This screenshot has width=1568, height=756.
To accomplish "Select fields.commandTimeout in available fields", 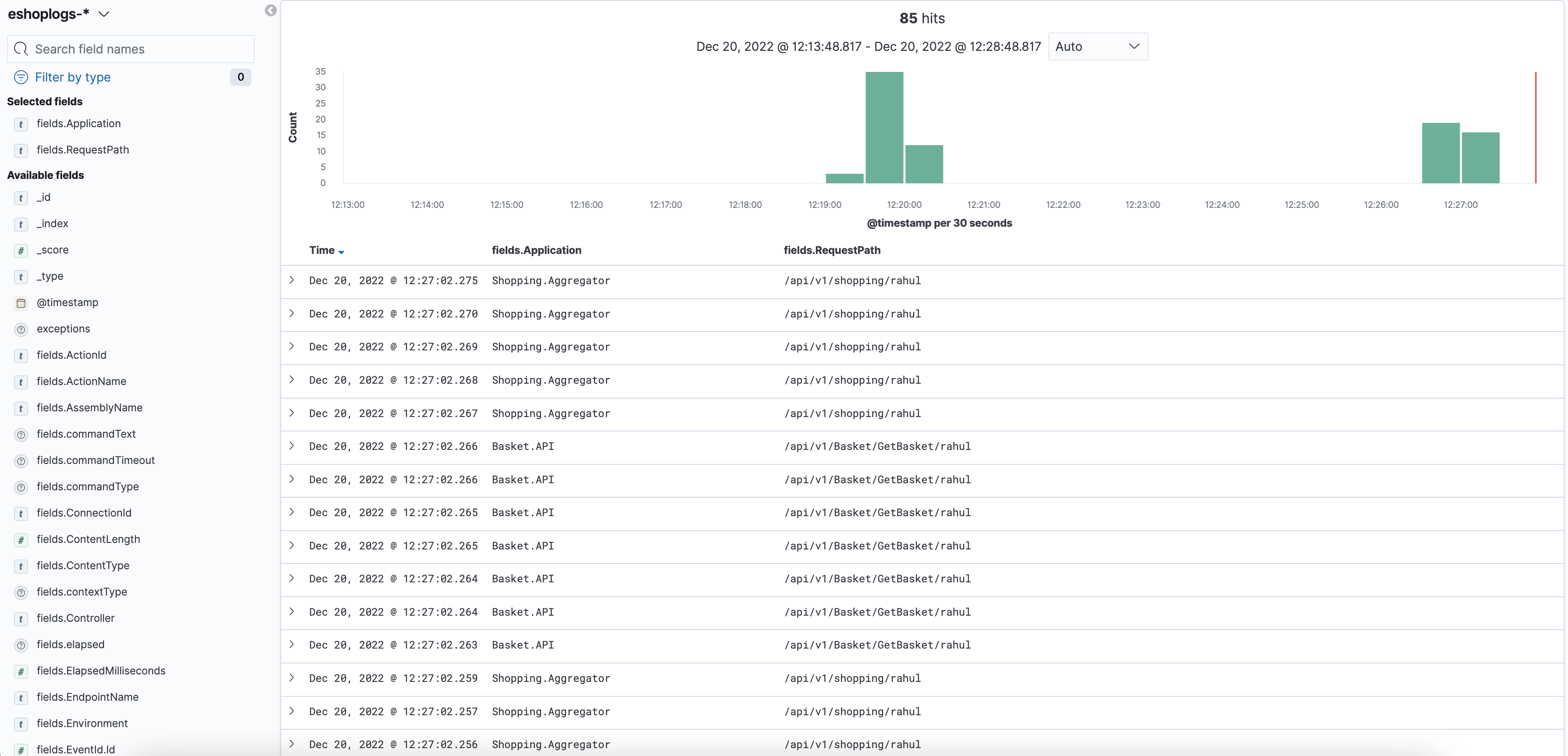I will [96, 461].
